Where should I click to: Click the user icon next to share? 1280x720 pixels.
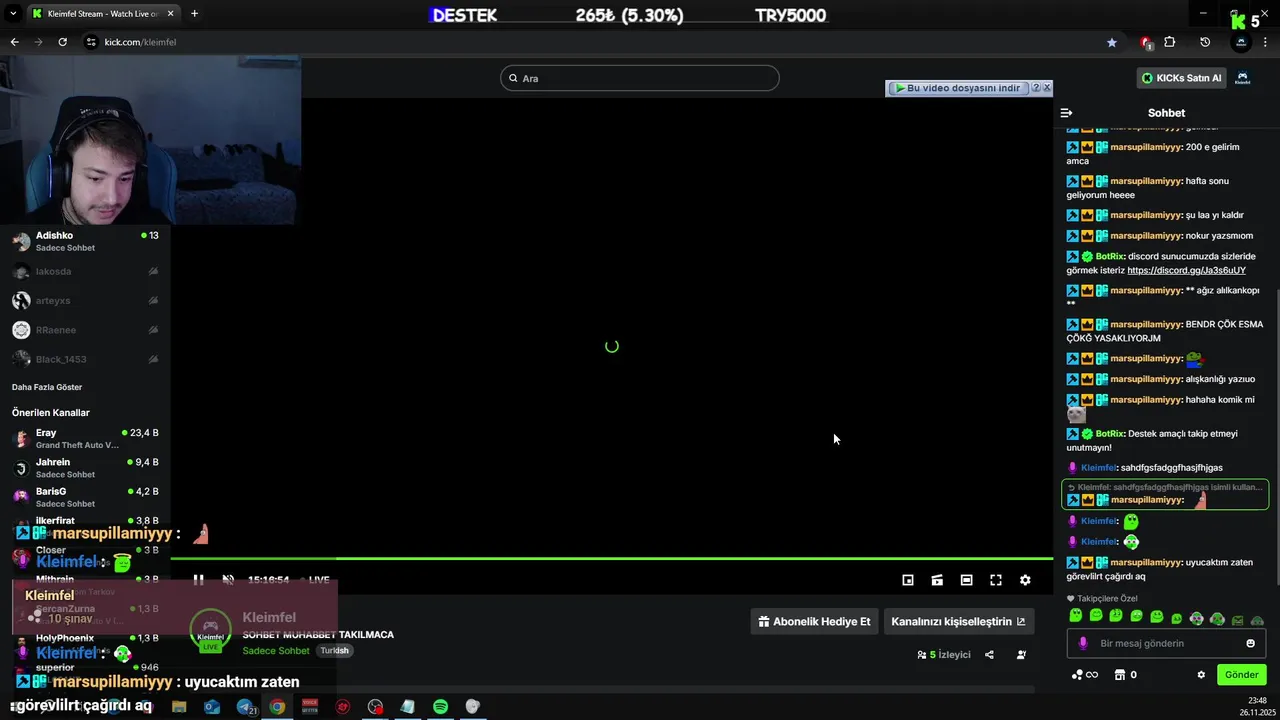click(x=1021, y=655)
